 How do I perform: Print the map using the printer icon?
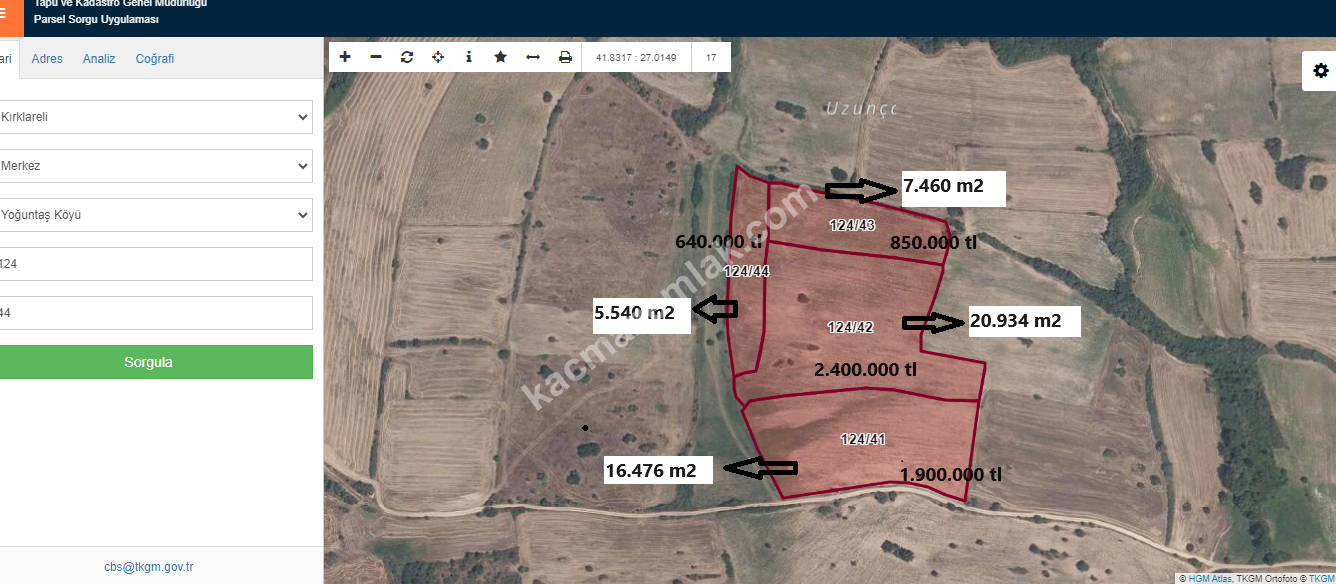point(565,57)
